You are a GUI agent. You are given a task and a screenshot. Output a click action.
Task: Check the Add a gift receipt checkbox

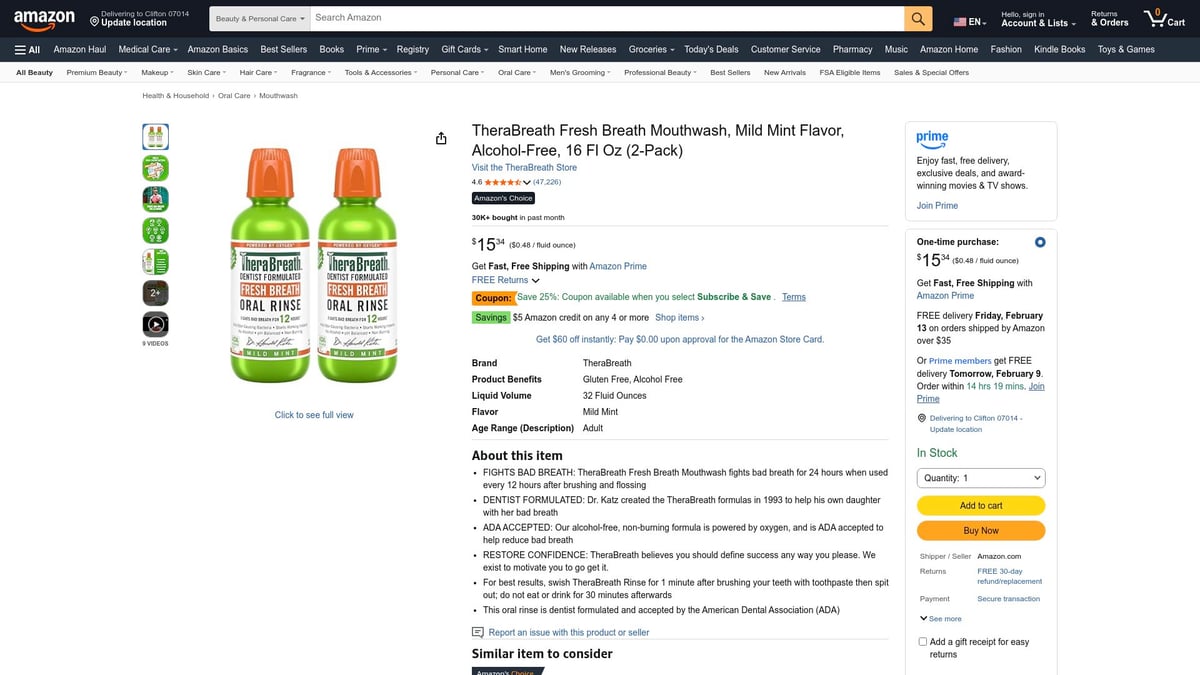coord(922,640)
